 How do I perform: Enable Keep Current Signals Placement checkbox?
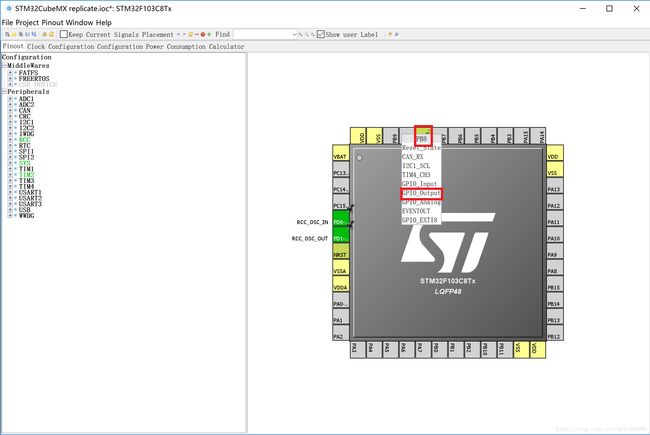pos(63,34)
